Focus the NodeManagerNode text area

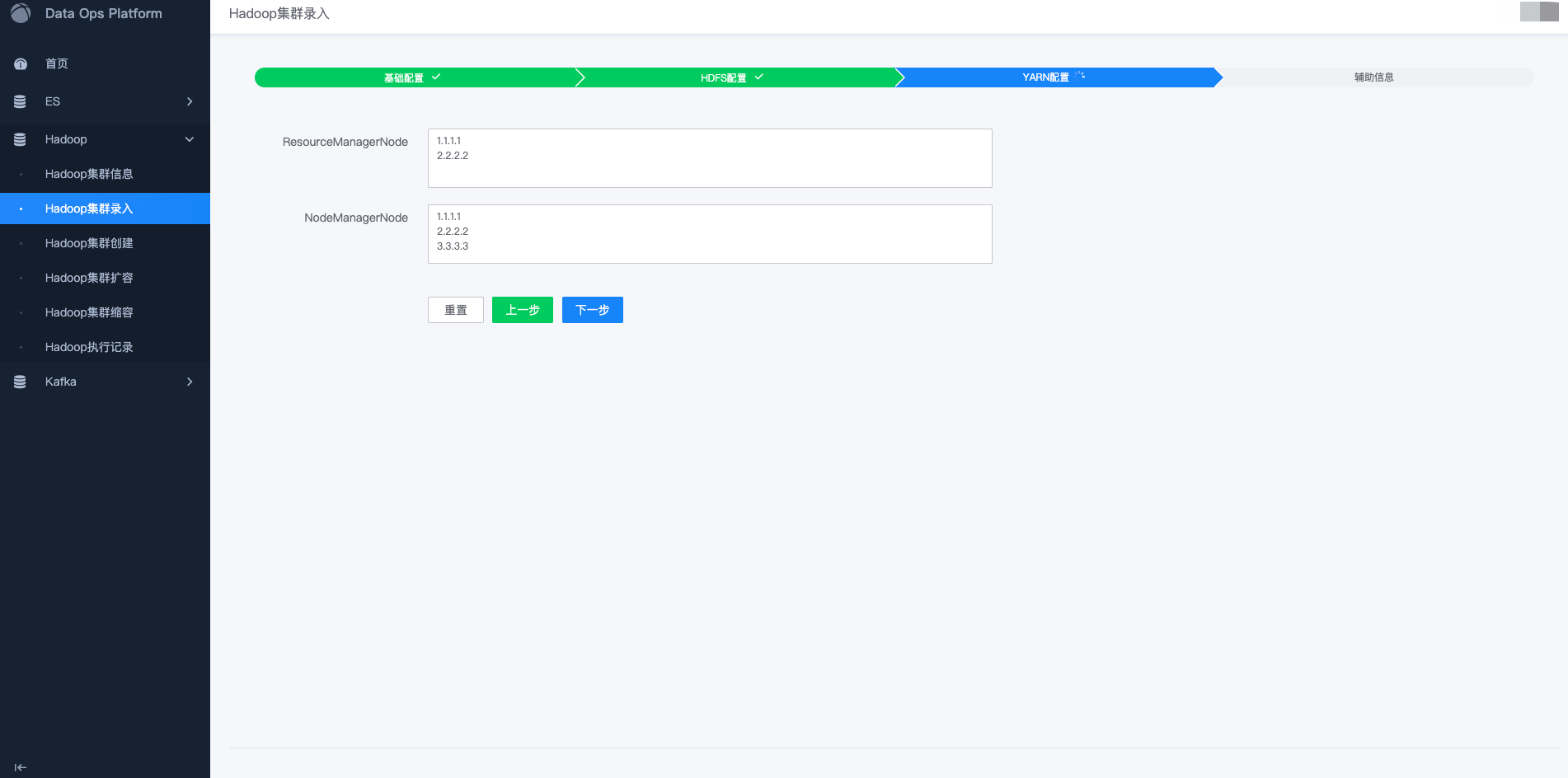tap(710, 234)
